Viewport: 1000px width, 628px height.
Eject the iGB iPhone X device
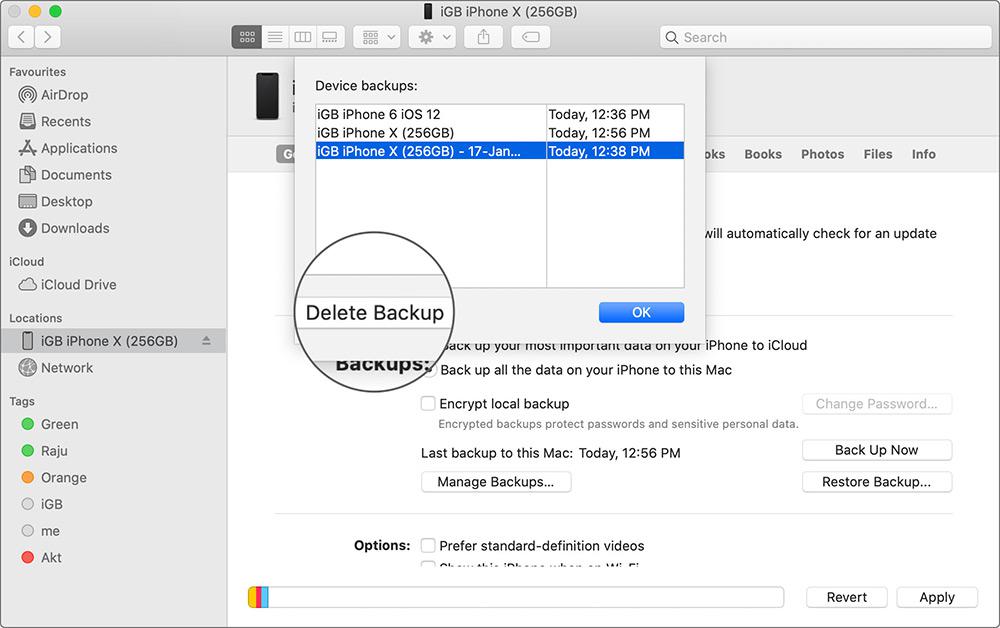coord(206,341)
